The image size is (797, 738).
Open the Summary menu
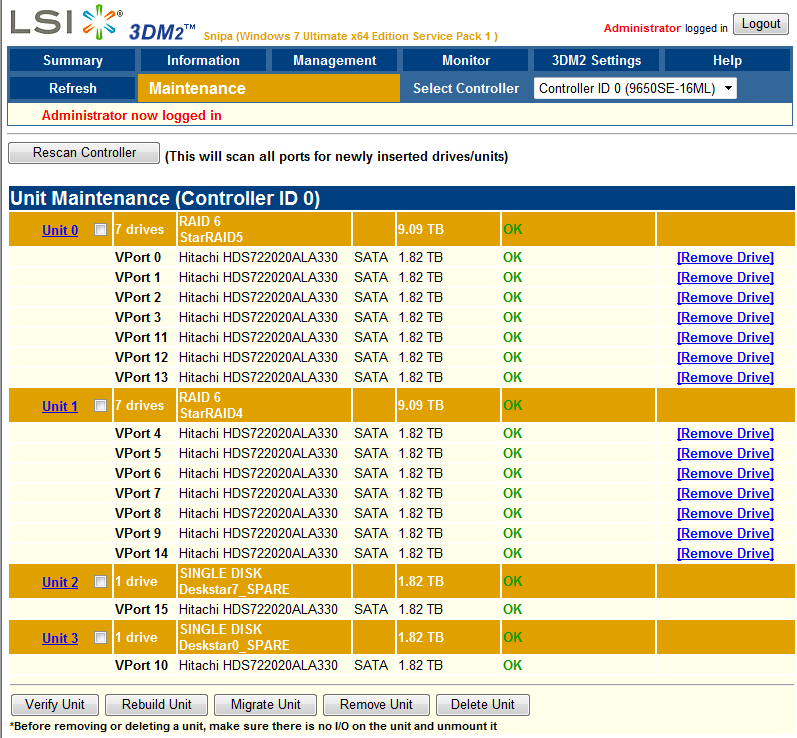pyautogui.click(x=72, y=61)
